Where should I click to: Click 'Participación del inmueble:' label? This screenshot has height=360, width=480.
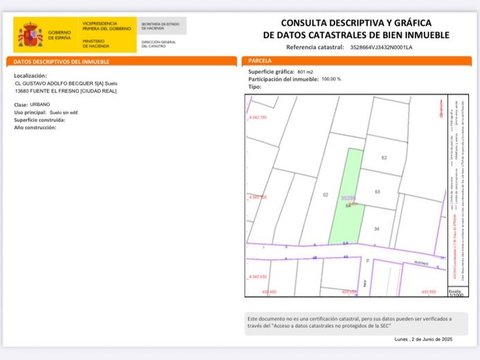[x=284, y=79]
